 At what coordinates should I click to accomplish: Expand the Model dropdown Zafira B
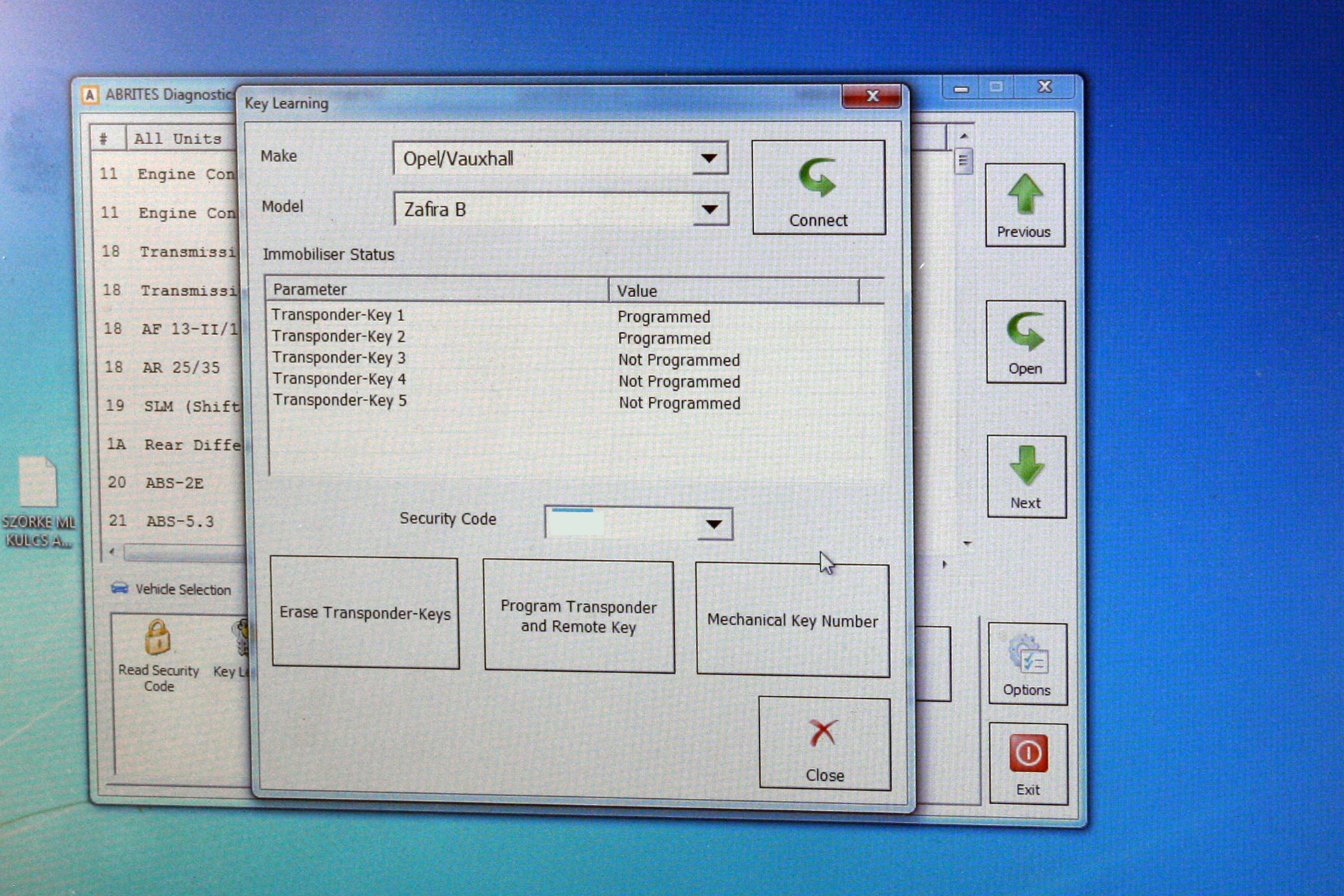(709, 209)
